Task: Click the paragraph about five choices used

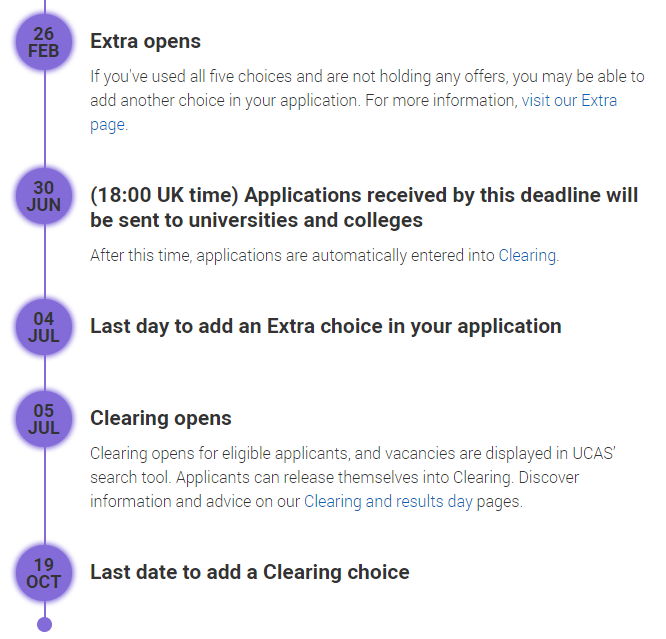Action: pyautogui.click(x=367, y=101)
